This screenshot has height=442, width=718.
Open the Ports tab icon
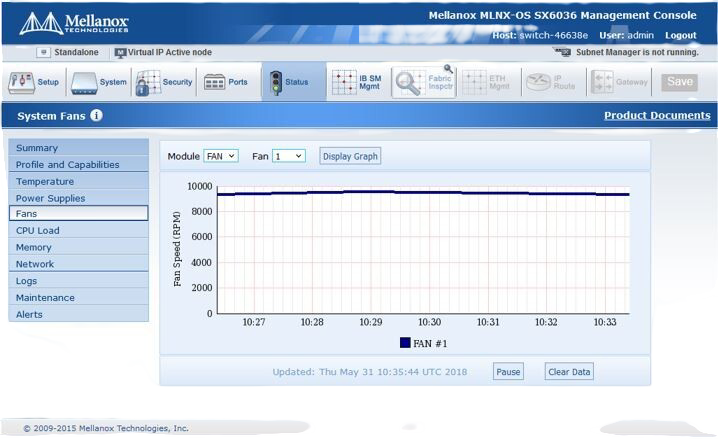coord(214,82)
